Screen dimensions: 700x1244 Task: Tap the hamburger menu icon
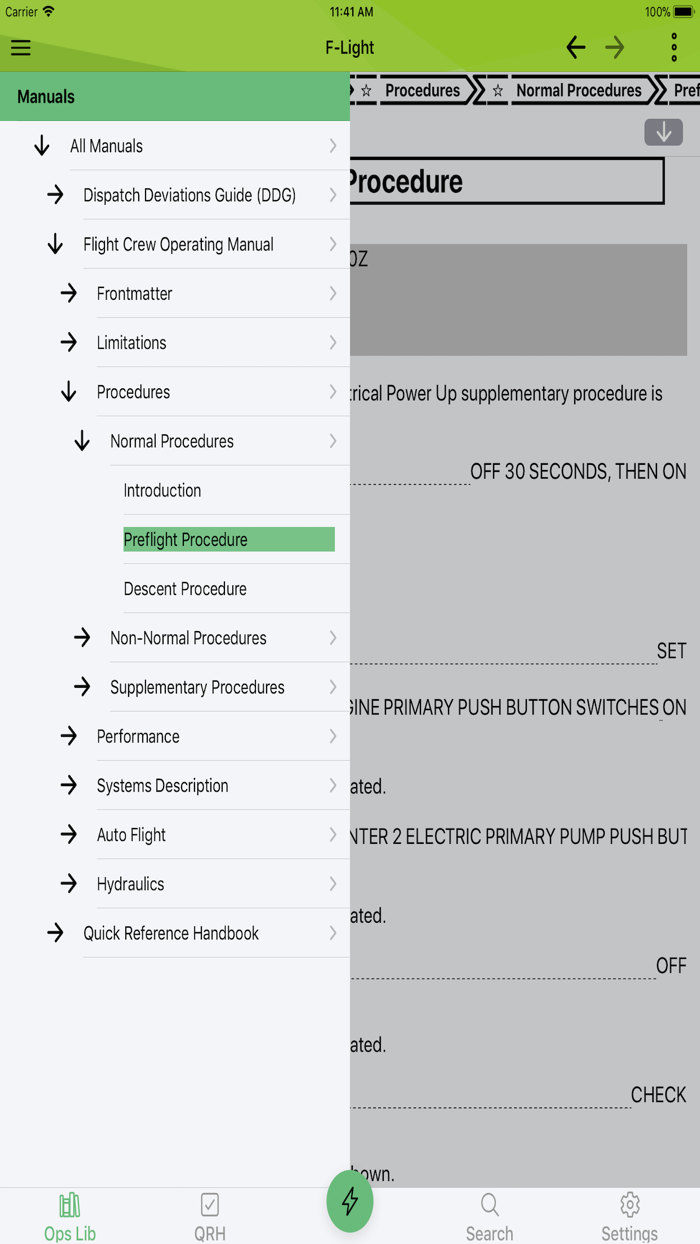coord(21,47)
